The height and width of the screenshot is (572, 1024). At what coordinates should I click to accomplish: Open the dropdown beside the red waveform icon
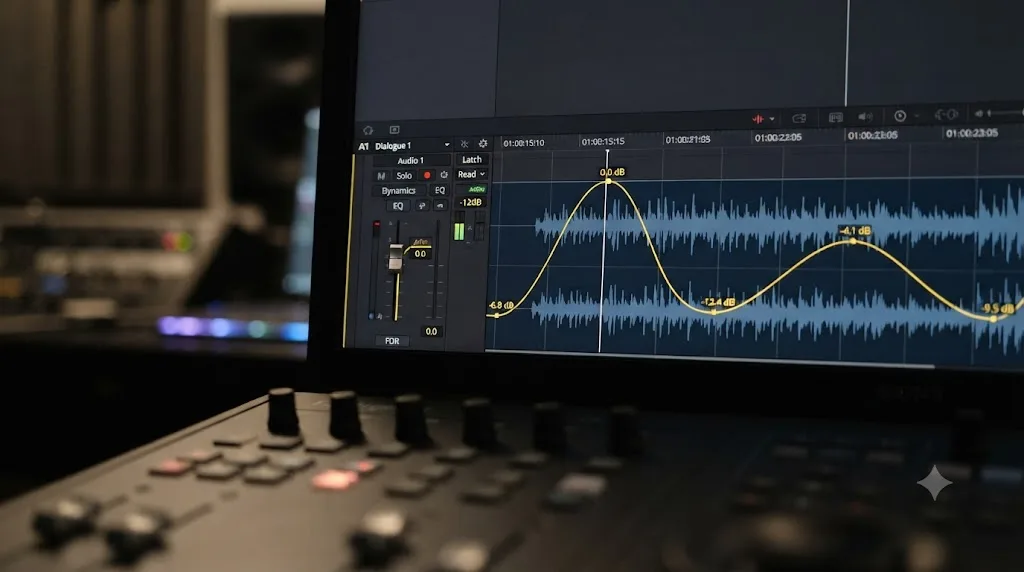click(x=772, y=119)
